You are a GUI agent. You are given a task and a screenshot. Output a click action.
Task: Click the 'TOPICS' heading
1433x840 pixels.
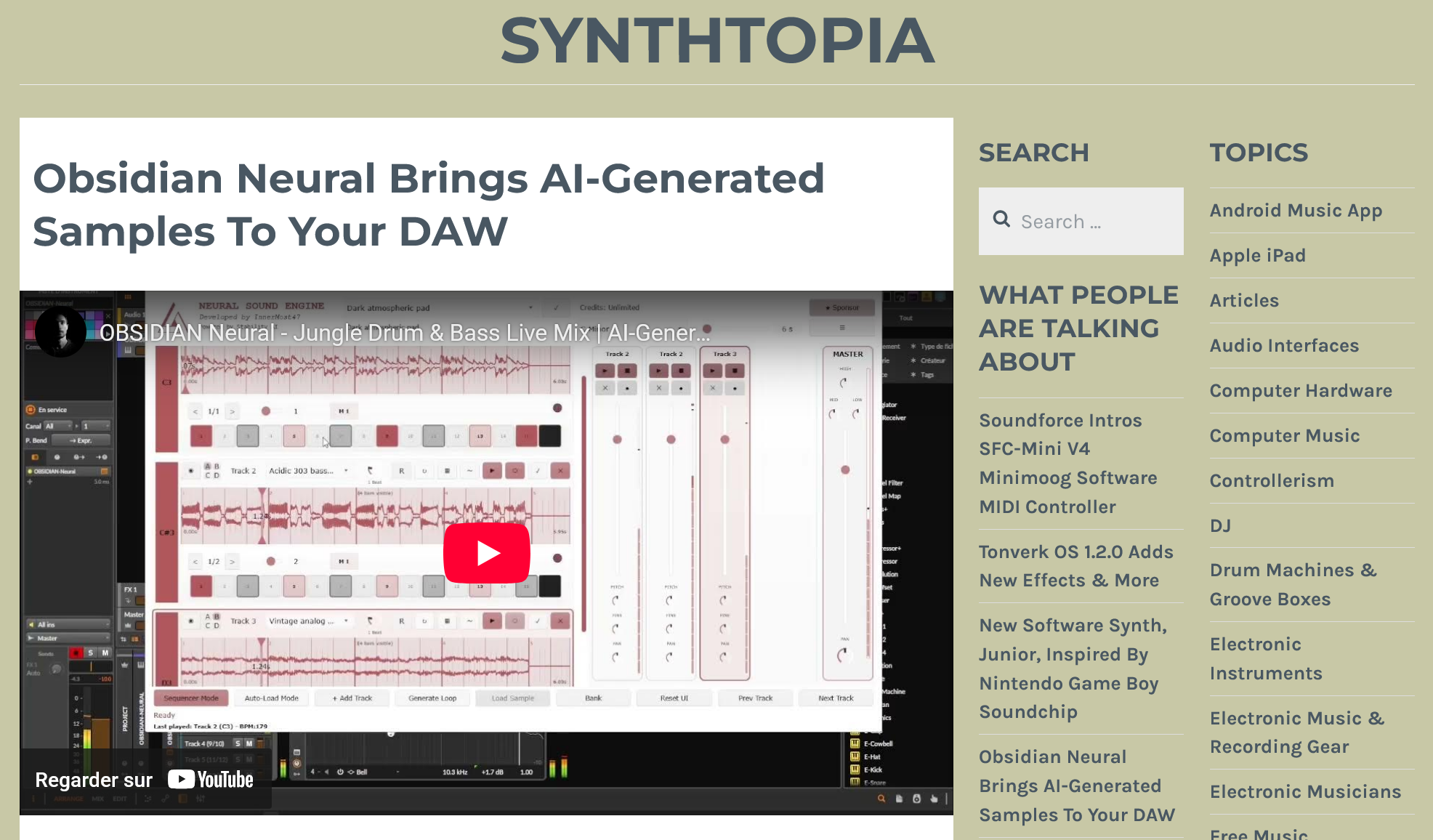pos(1259,153)
